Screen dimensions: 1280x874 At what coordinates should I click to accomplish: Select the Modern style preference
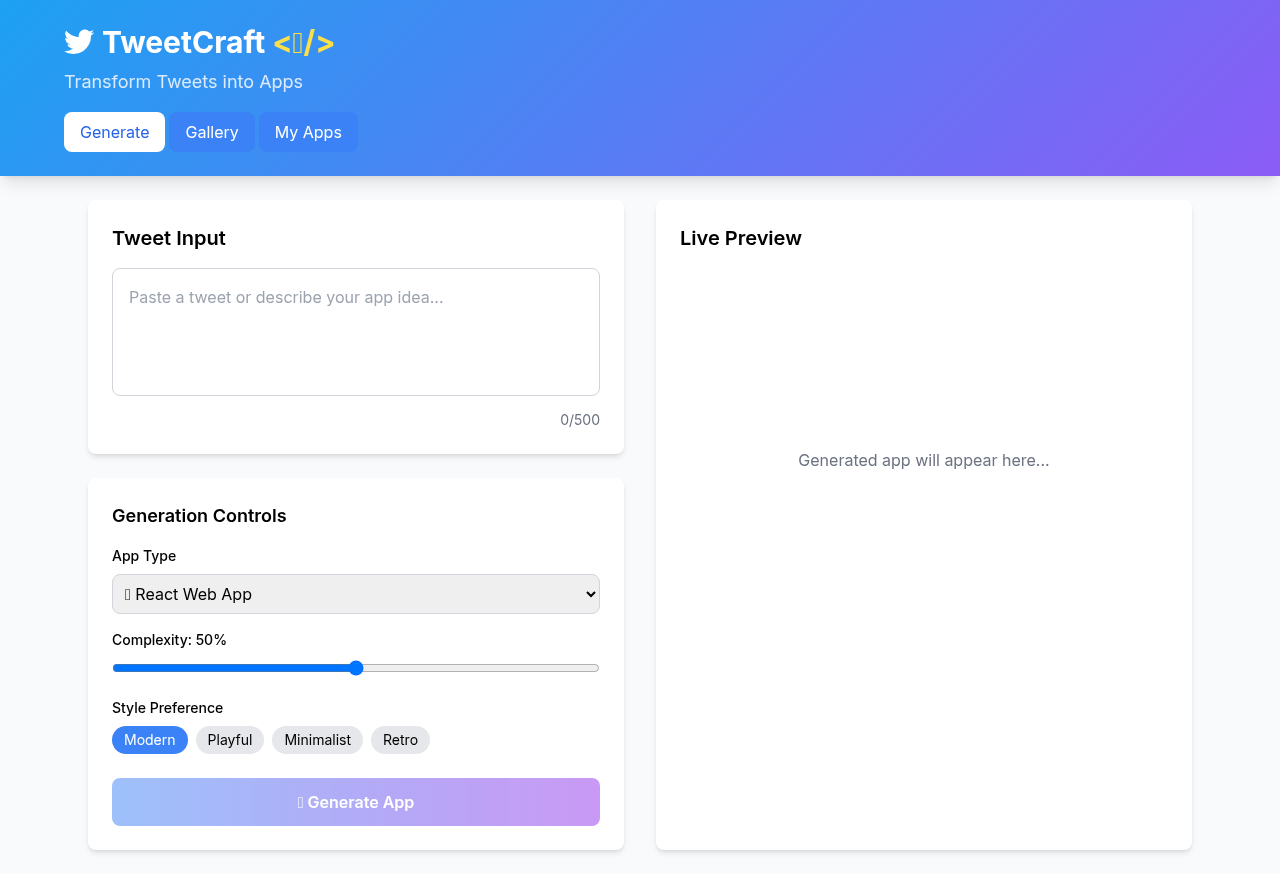[149, 740]
